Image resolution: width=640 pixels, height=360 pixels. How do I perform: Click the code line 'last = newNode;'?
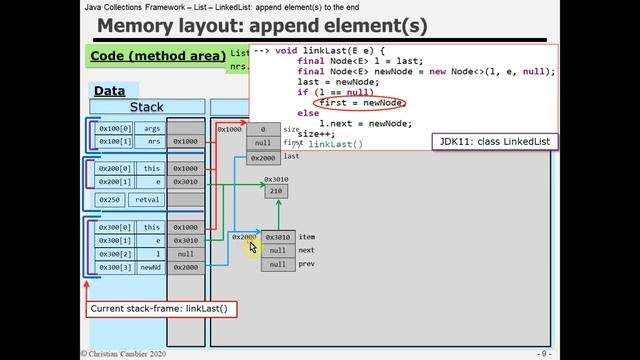[338, 82]
